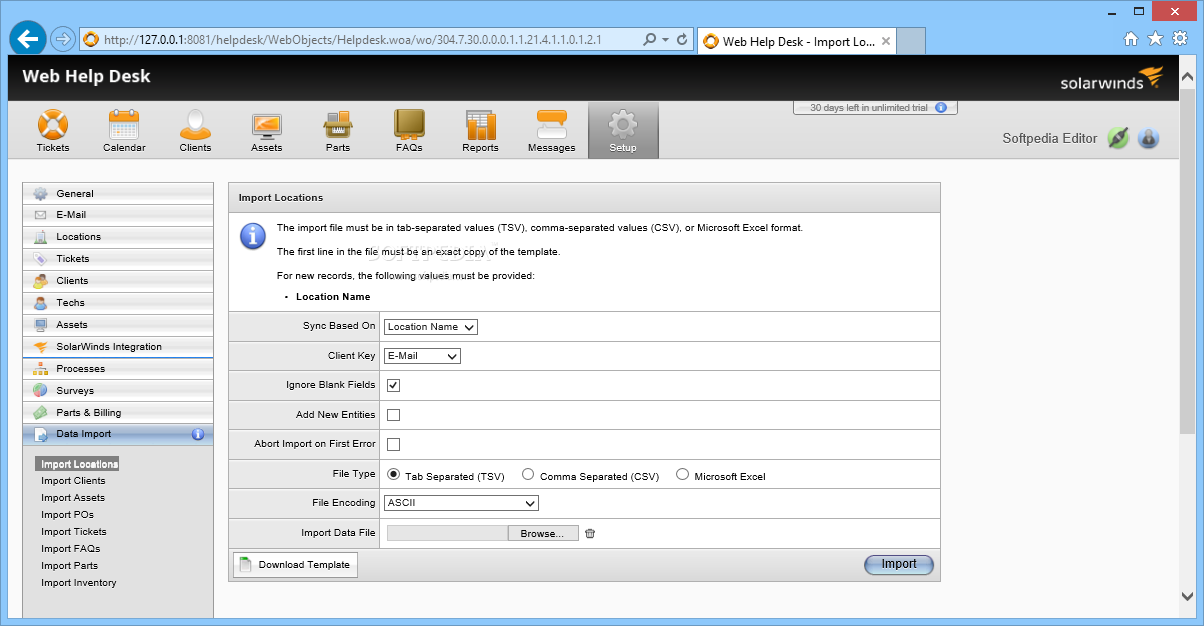Click the SolarWinds logo

[1112, 79]
